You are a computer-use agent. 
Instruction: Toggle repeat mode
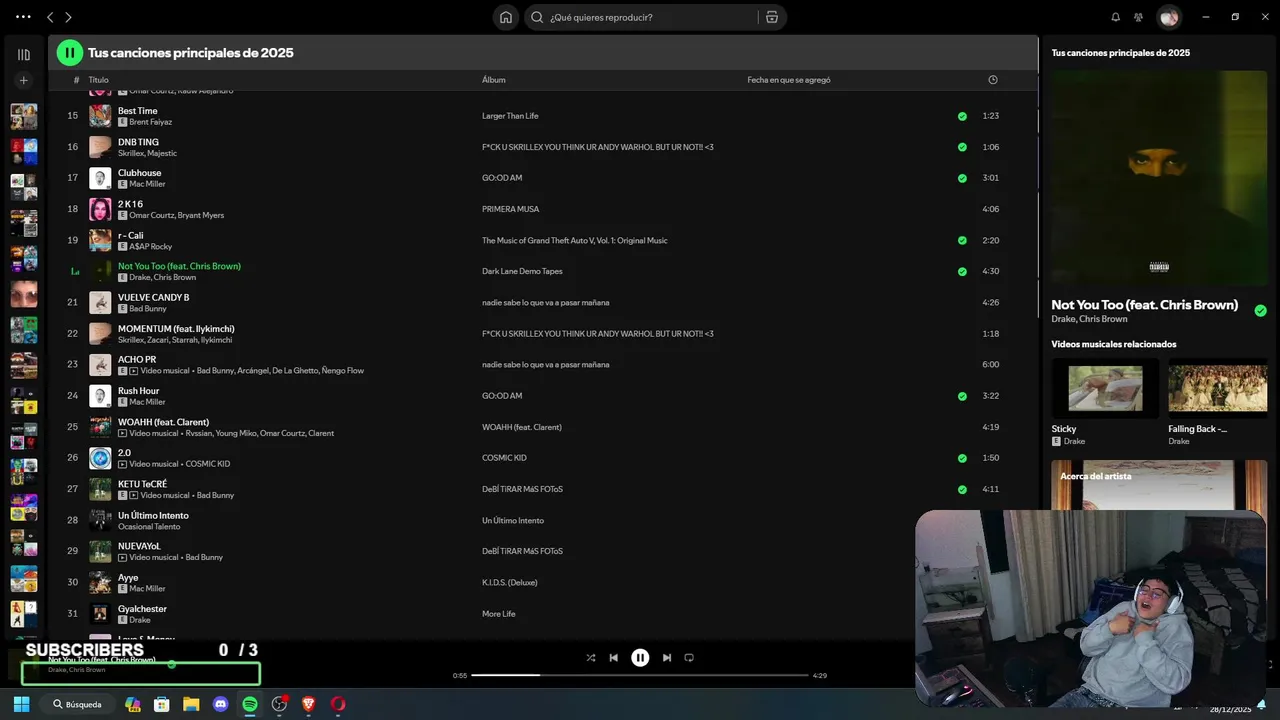pyautogui.click(x=689, y=658)
